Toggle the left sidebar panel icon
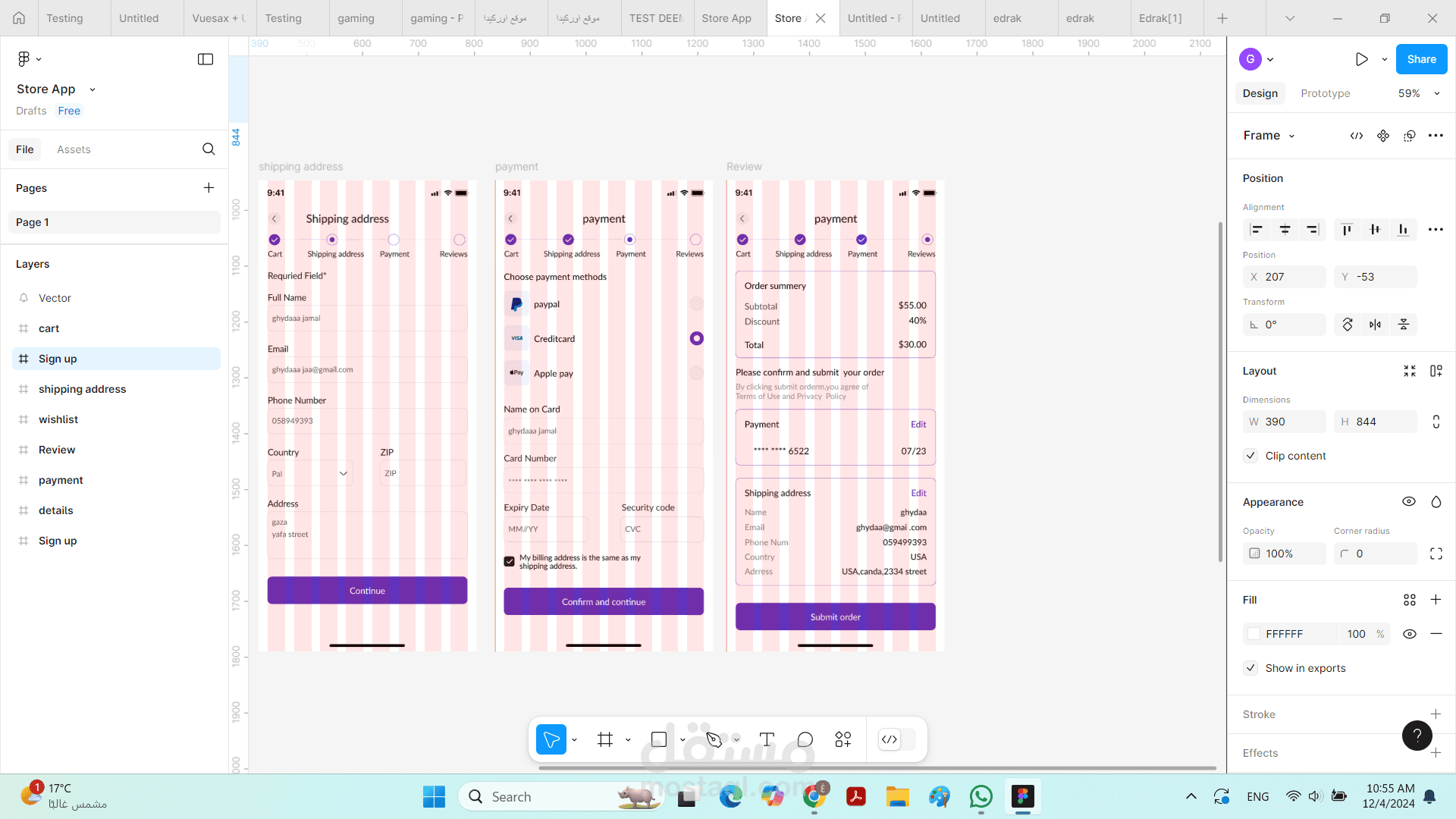The height and width of the screenshot is (819, 1456). tap(206, 59)
